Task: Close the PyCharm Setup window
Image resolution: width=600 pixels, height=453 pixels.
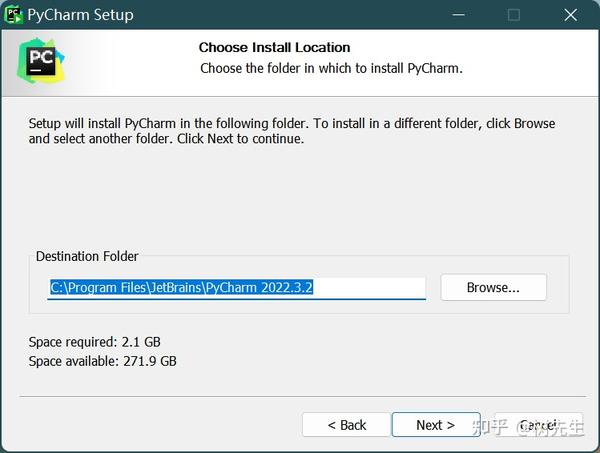Action: (x=571, y=15)
